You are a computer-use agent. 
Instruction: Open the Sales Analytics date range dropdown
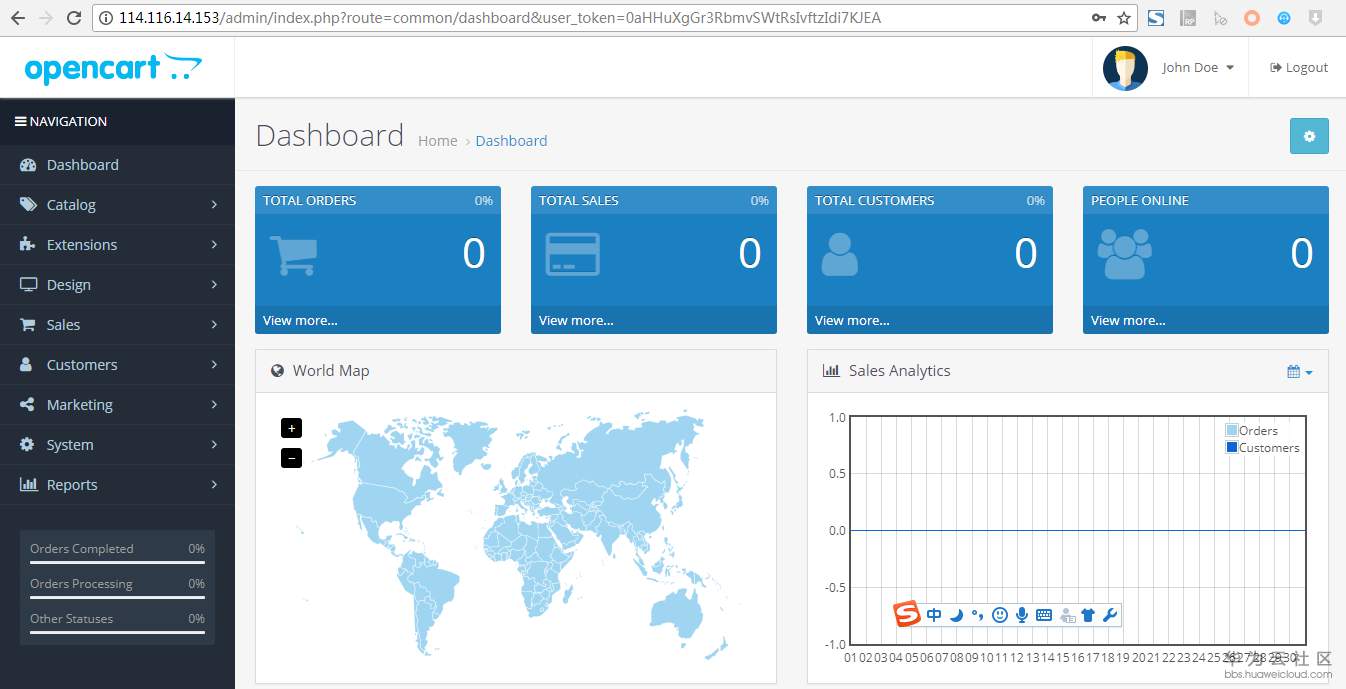click(1300, 371)
